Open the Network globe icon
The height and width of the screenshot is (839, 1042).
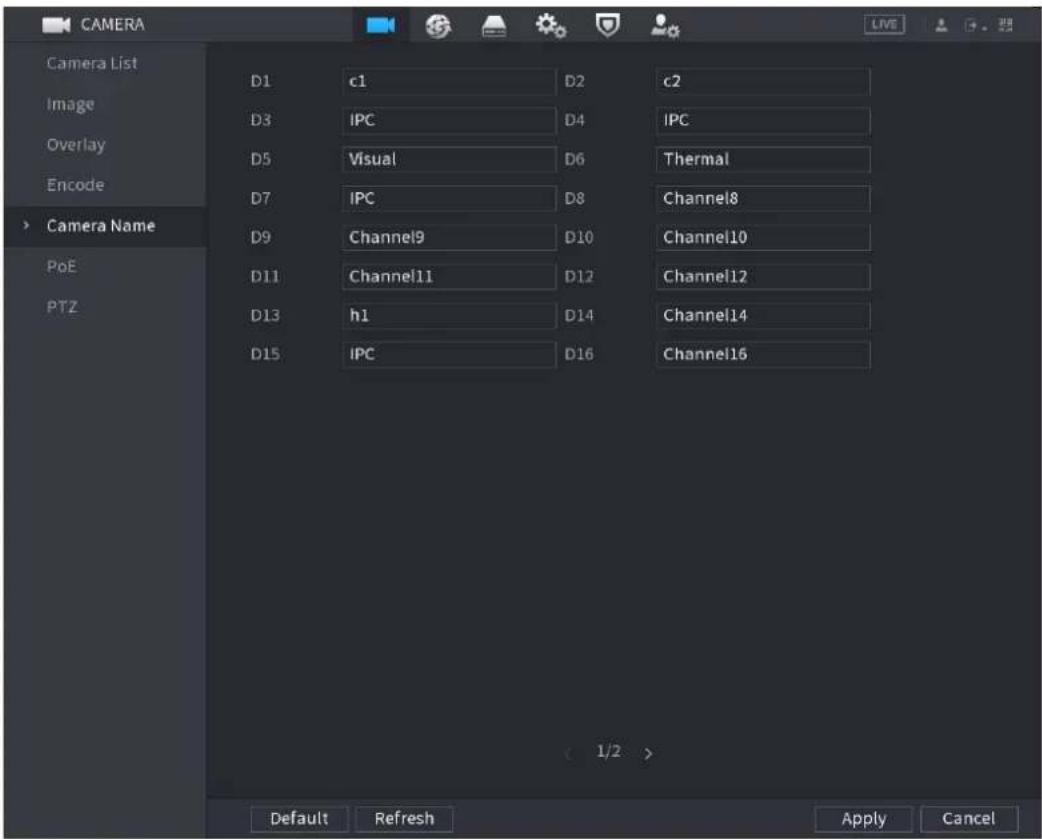[438, 26]
